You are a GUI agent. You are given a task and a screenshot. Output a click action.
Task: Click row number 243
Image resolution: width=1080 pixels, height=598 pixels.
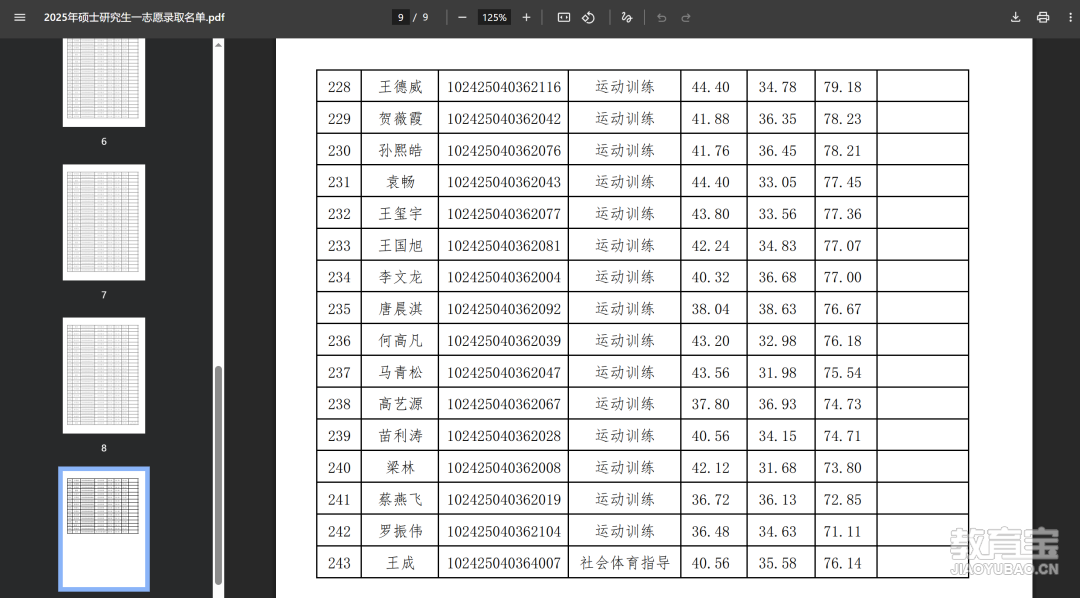pyautogui.click(x=339, y=563)
